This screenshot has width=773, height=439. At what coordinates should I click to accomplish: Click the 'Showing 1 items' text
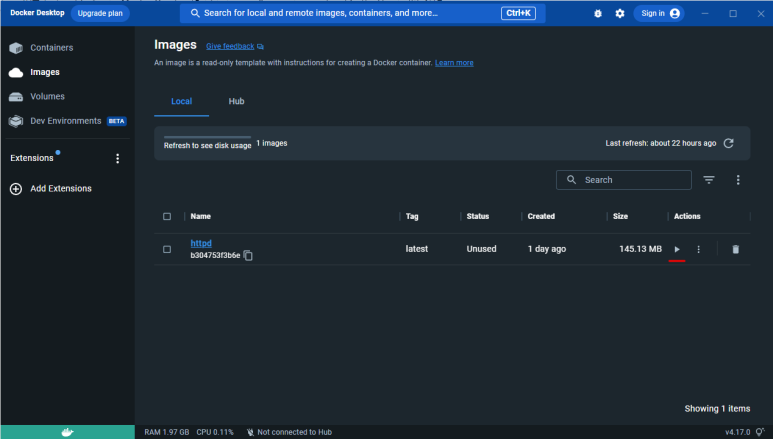pos(717,408)
